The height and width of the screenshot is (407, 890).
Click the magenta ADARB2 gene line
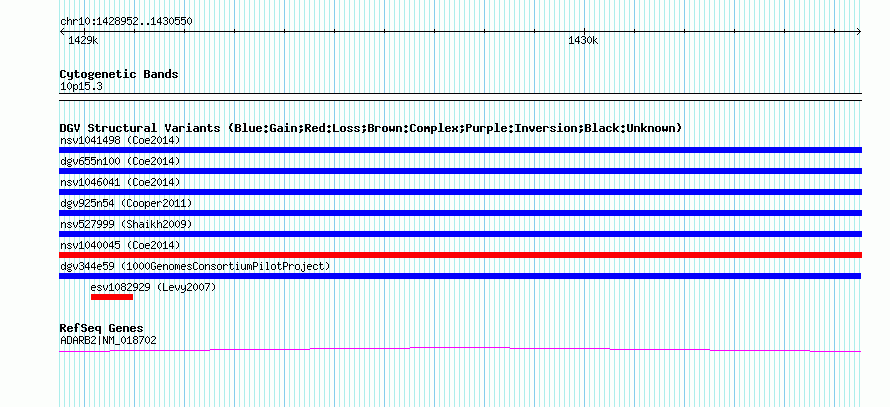pos(460,350)
